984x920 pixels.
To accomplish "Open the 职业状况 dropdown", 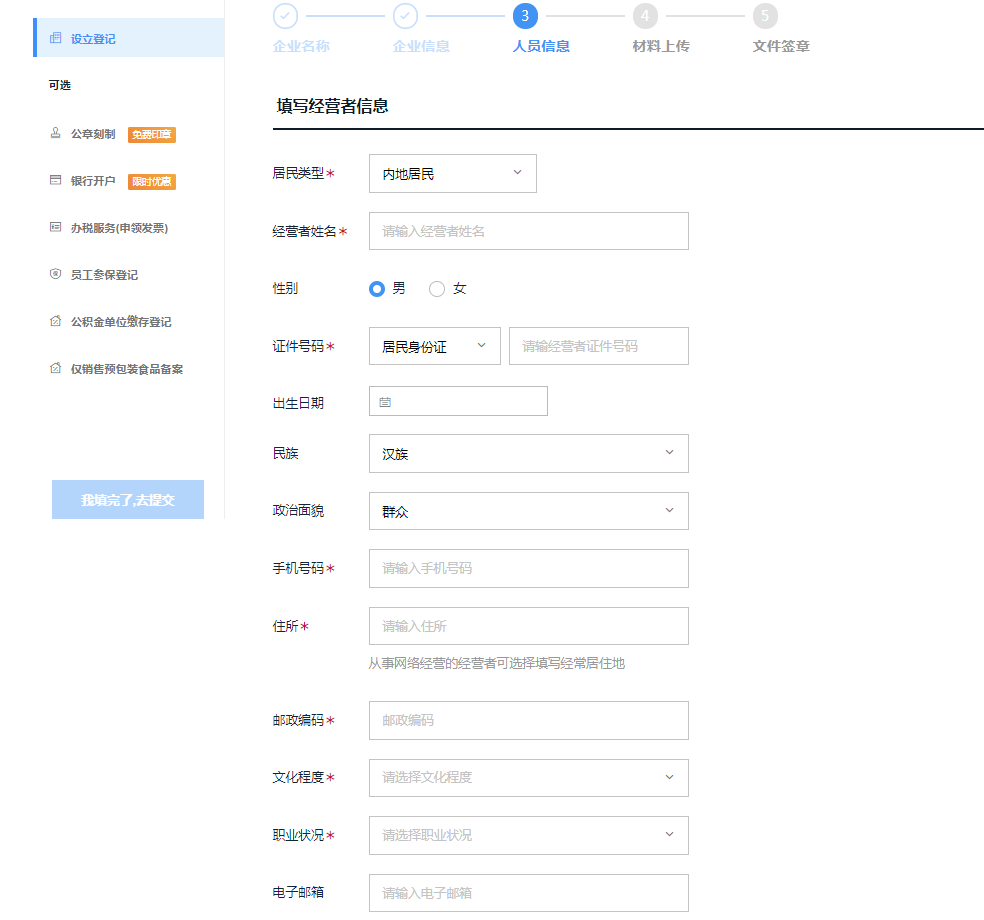I will [528, 835].
